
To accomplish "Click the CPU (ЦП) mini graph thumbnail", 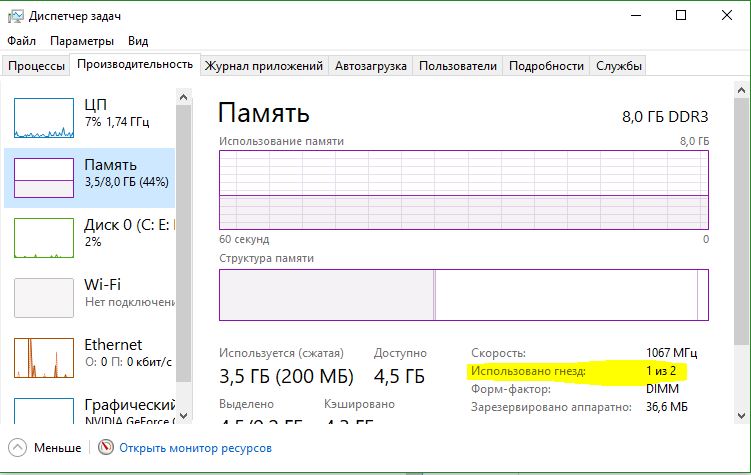I will click(x=44, y=117).
